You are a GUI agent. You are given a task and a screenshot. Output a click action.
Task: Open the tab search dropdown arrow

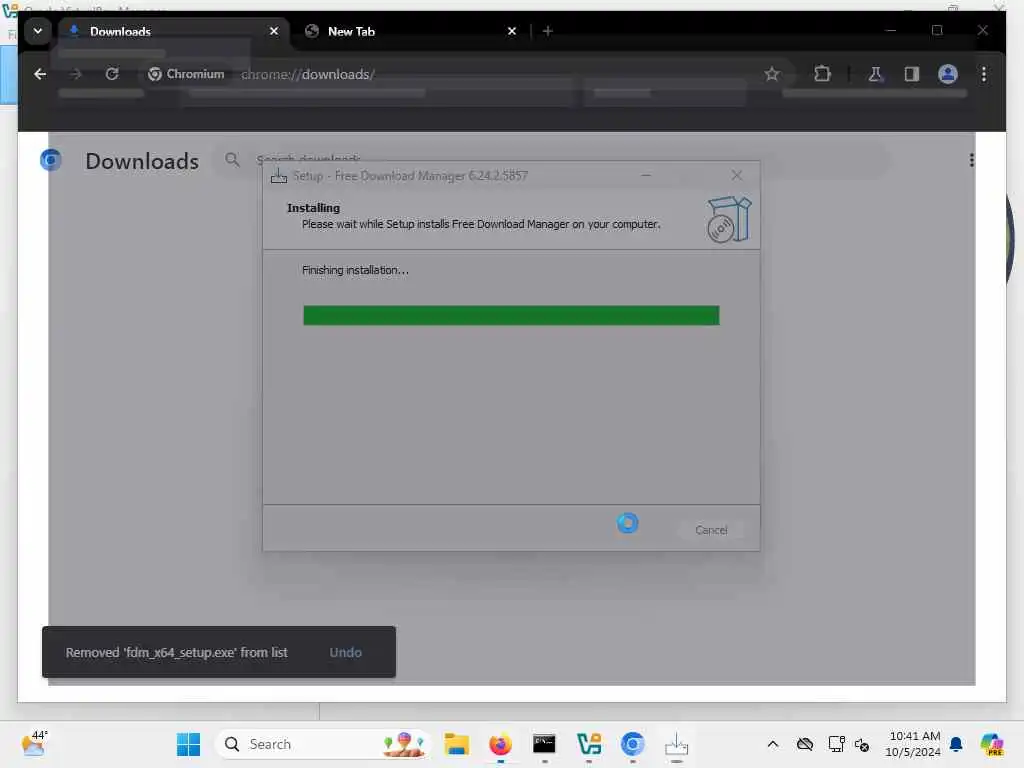tap(38, 31)
